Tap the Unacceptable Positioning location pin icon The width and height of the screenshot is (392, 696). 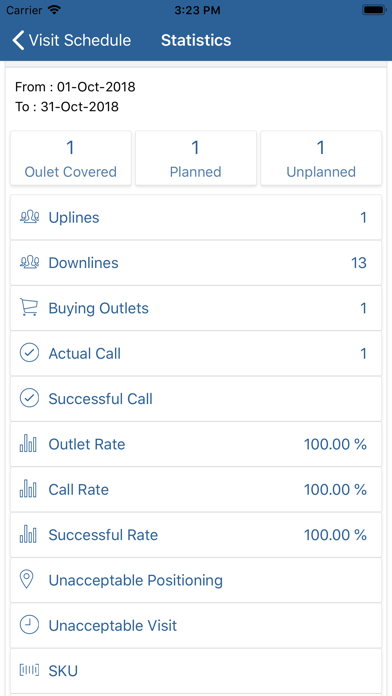(28, 580)
